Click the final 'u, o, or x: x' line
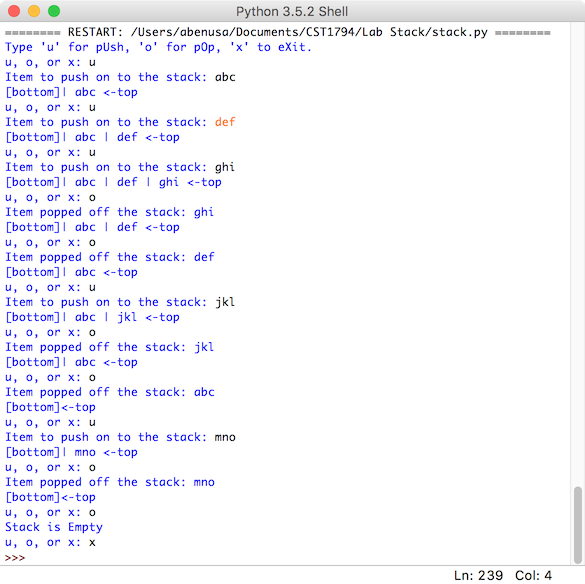This screenshot has height=584, width=585. click(50, 543)
